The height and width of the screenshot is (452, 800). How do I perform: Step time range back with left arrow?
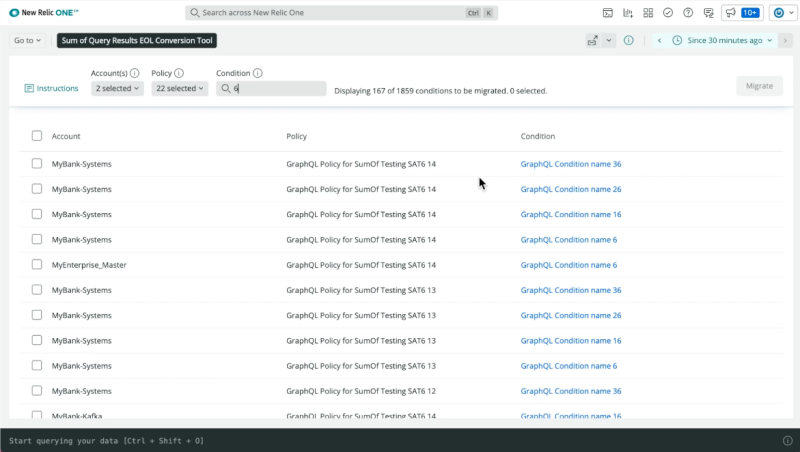(x=659, y=40)
